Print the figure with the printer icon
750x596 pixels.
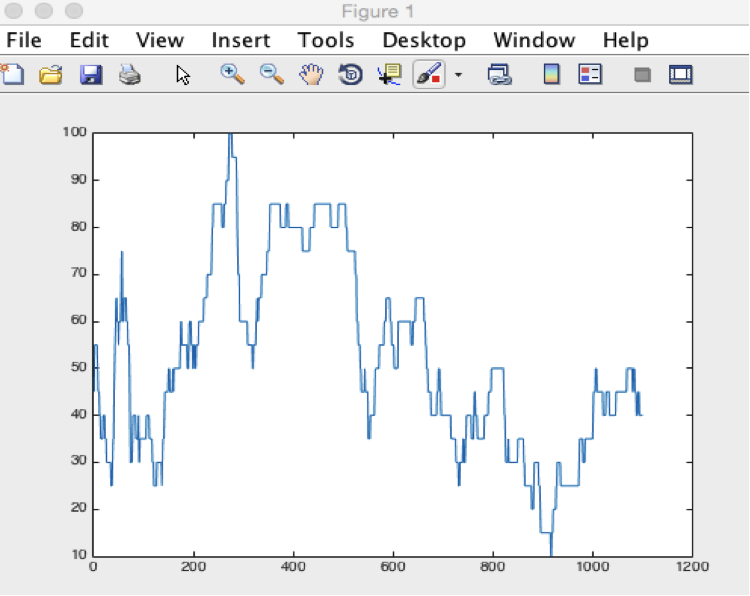[130, 74]
